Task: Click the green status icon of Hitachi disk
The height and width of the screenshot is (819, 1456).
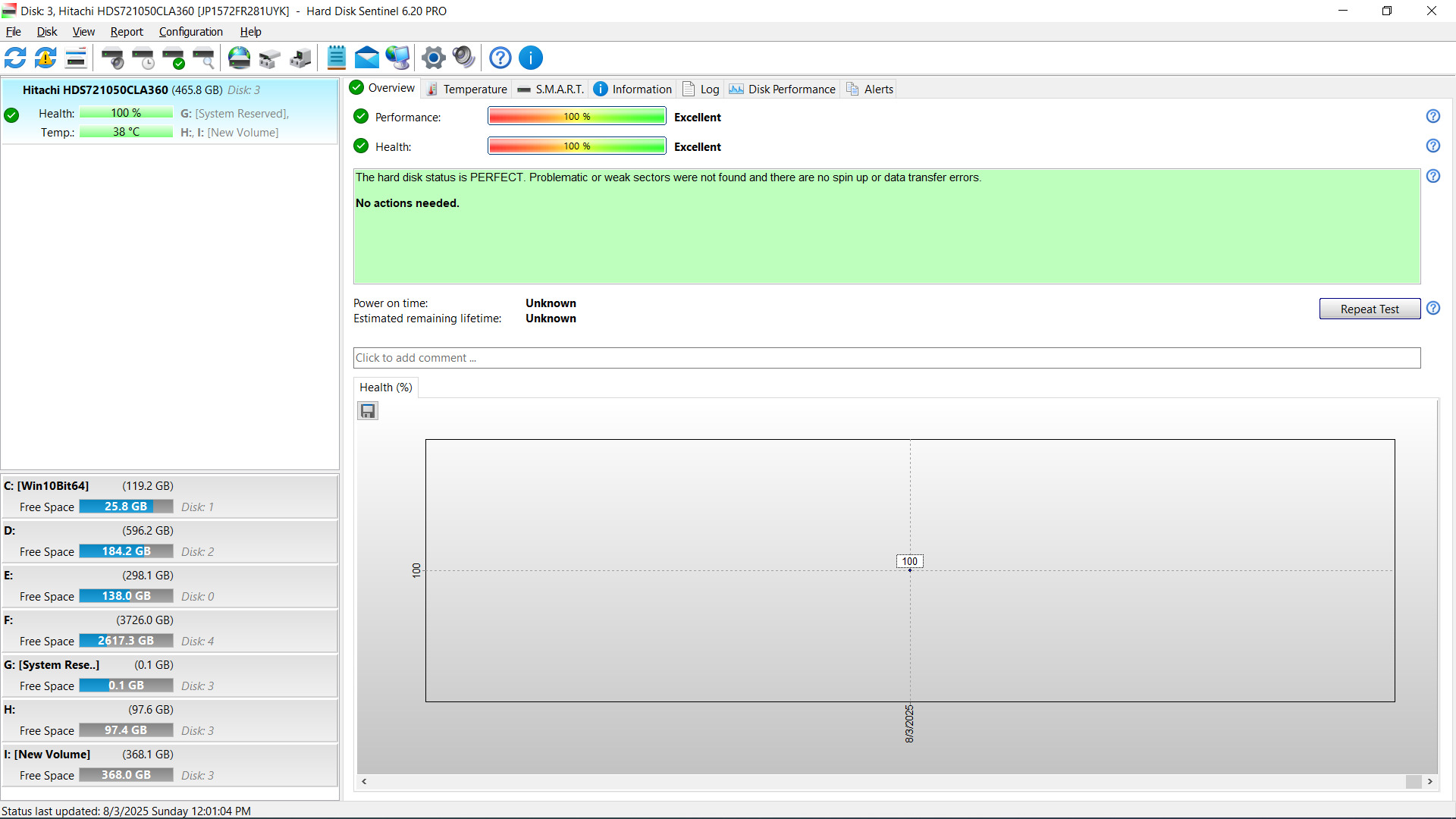Action: (11, 115)
